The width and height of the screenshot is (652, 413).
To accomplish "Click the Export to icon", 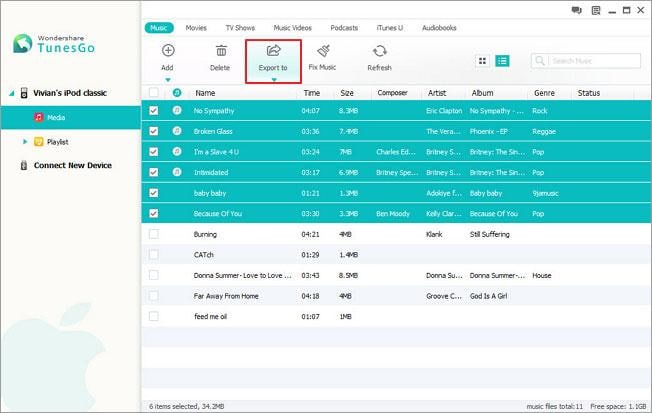I will point(273,51).
